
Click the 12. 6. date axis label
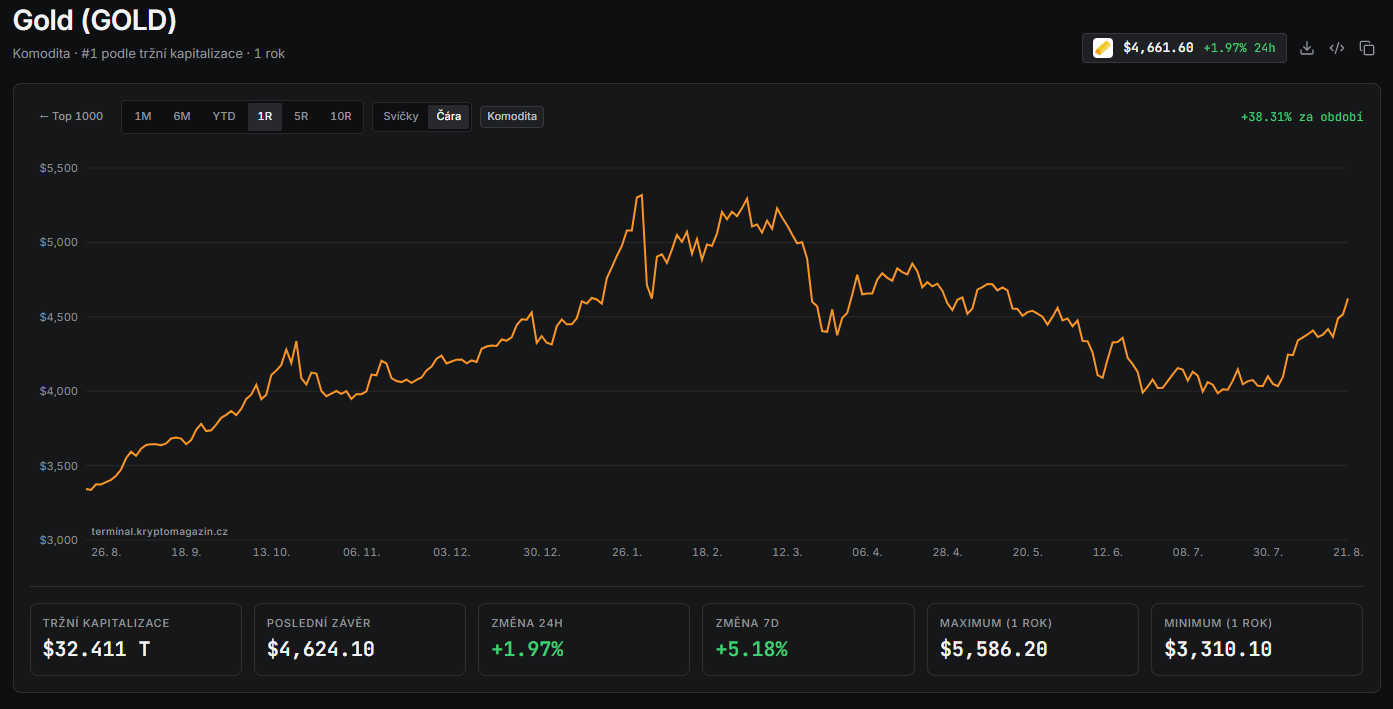coord(1107,552)
